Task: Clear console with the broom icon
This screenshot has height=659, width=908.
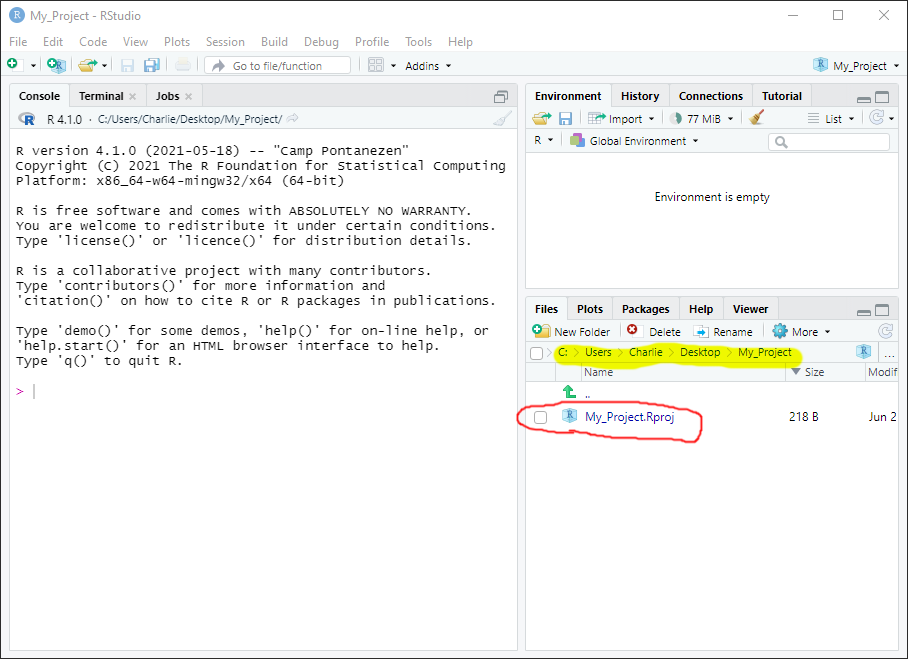Action: pos(502,119)
